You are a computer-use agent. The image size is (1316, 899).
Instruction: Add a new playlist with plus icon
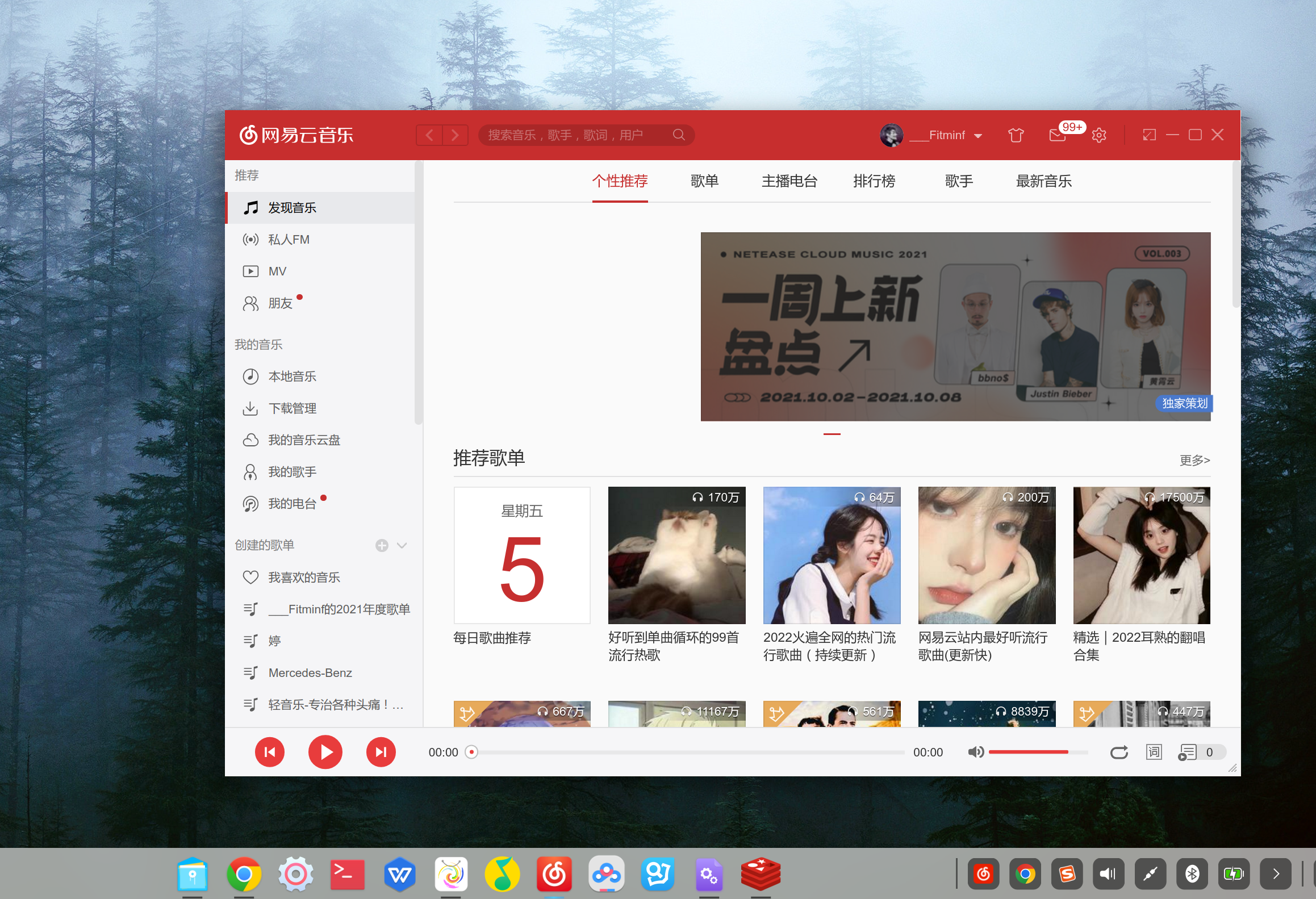click(382, 545)
